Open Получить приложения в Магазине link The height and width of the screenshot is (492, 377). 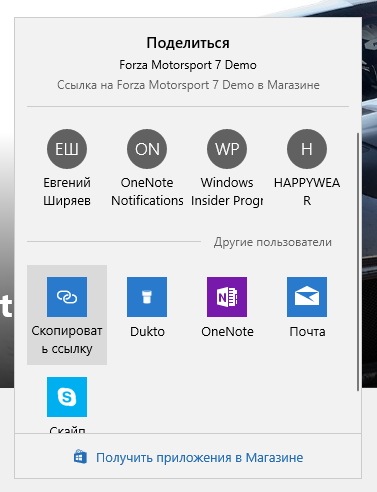point(200,458)
